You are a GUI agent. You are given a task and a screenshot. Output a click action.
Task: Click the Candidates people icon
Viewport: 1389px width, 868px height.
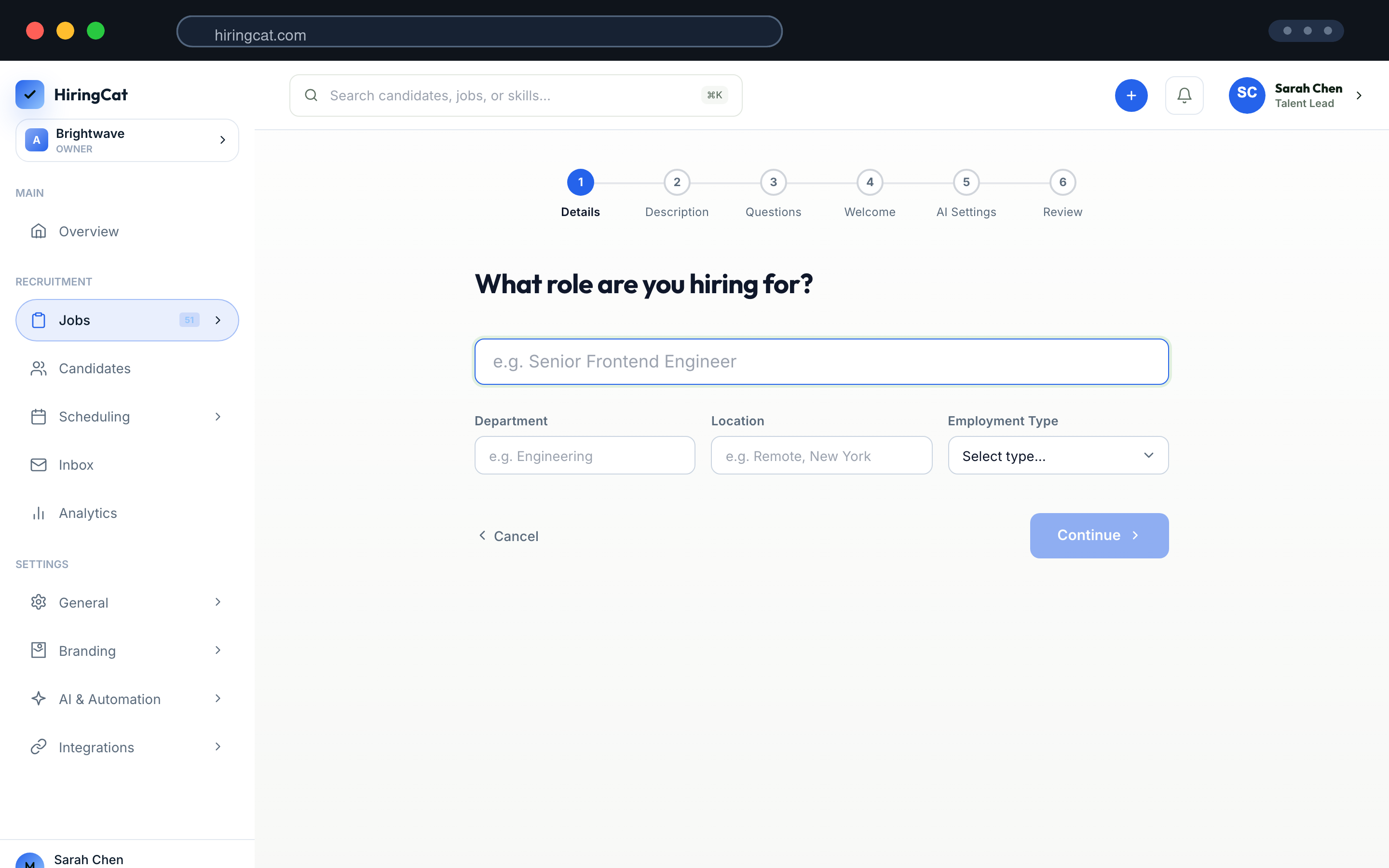[39, 368]
